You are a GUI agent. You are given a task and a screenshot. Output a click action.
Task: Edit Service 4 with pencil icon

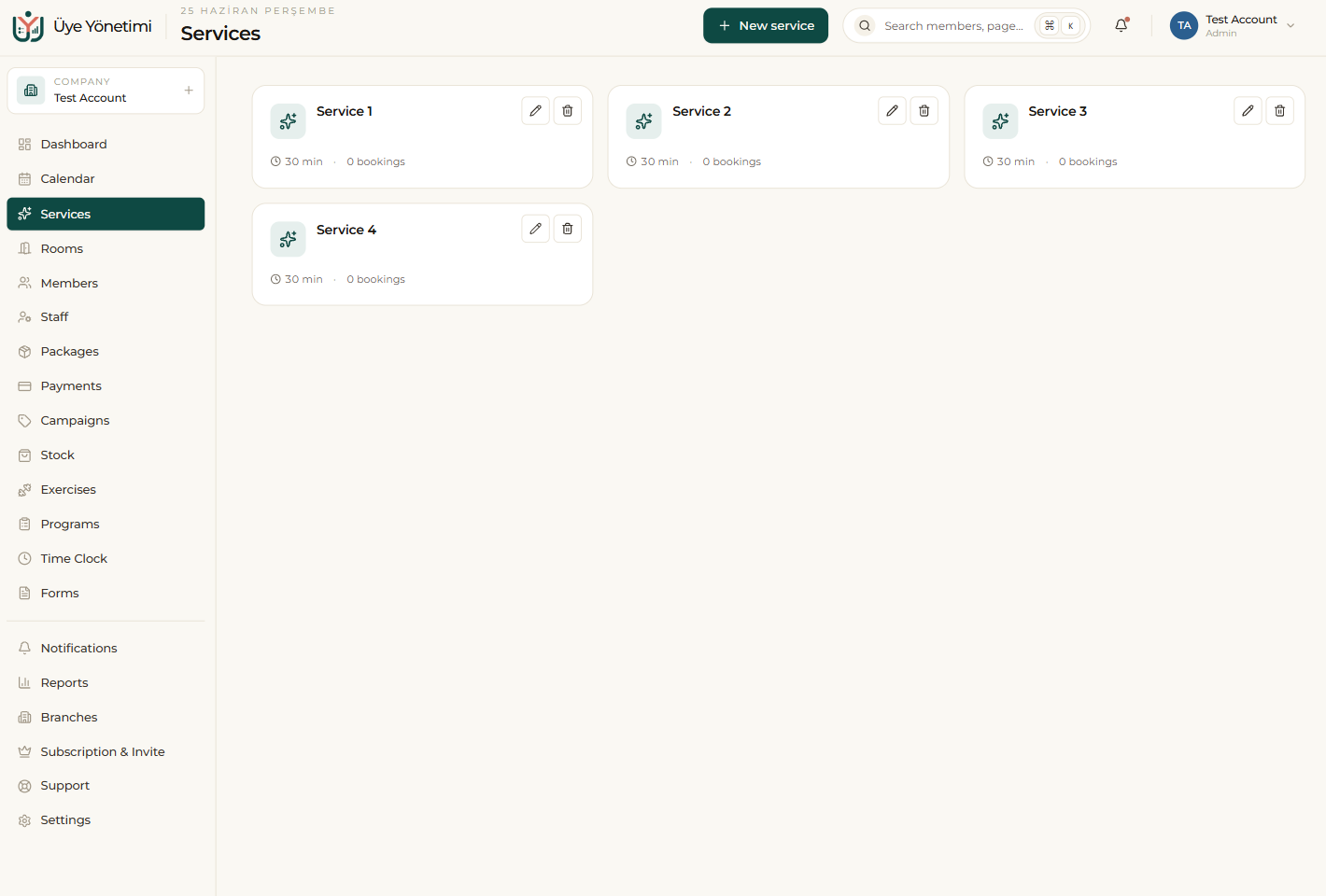coord(535,229)
